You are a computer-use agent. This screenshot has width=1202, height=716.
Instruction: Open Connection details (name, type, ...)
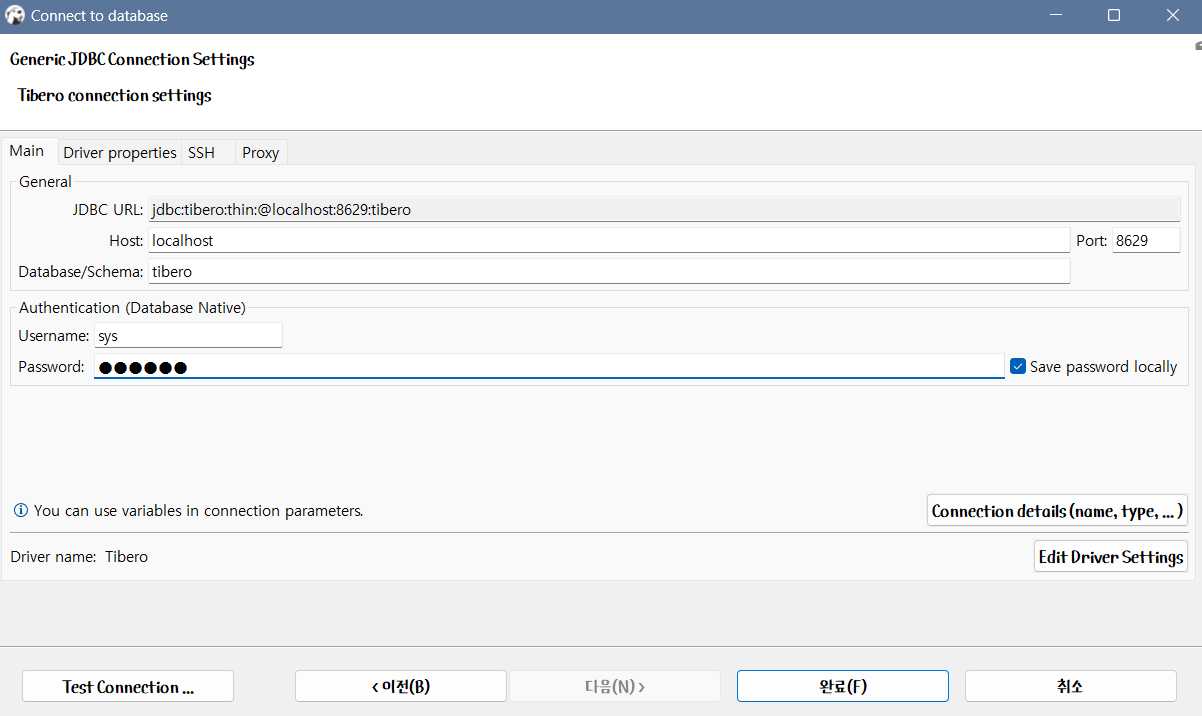click(1058, 511)
